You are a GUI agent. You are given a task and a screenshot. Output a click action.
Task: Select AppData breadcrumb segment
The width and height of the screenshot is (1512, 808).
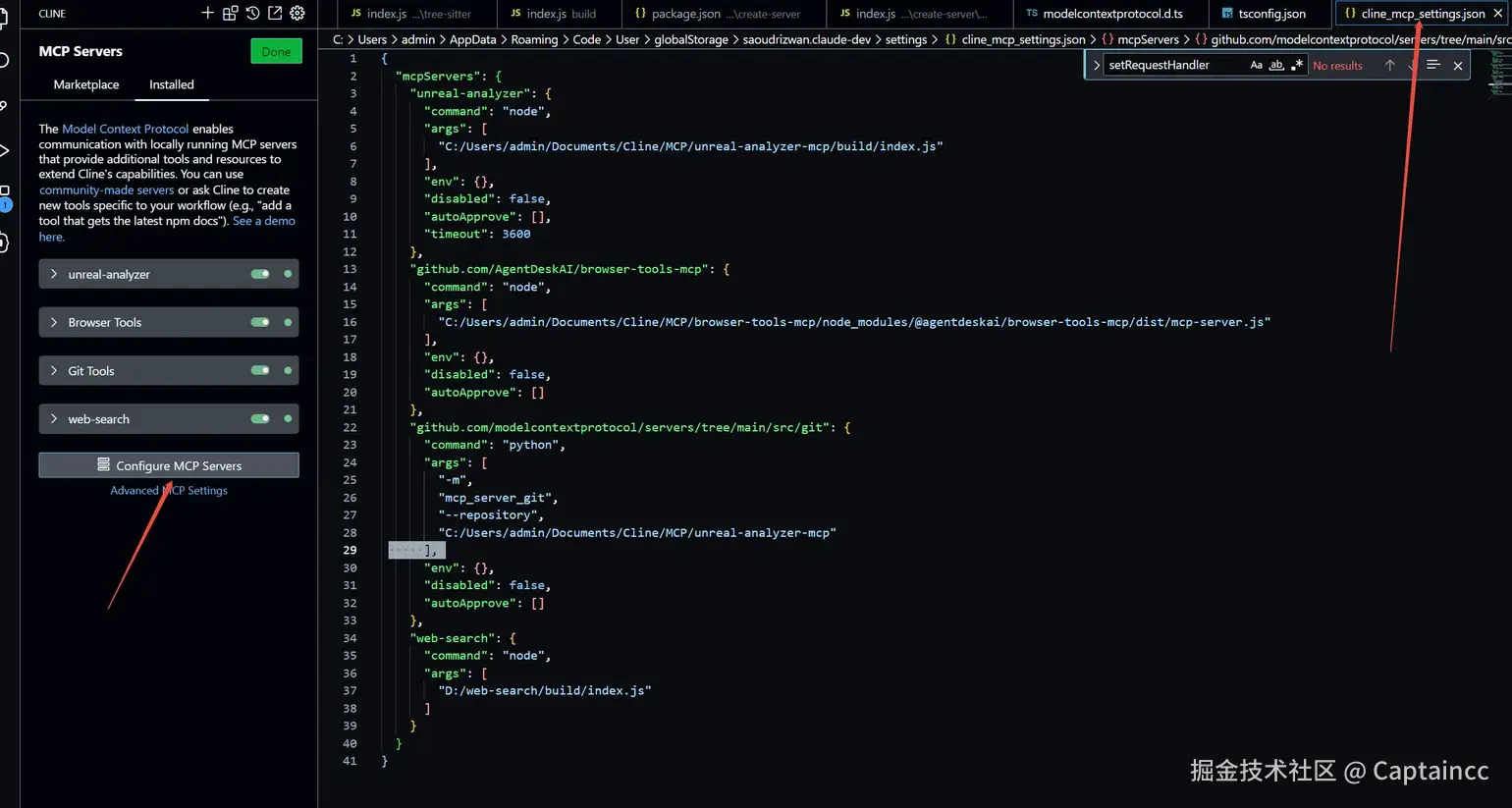coord(473,39)
